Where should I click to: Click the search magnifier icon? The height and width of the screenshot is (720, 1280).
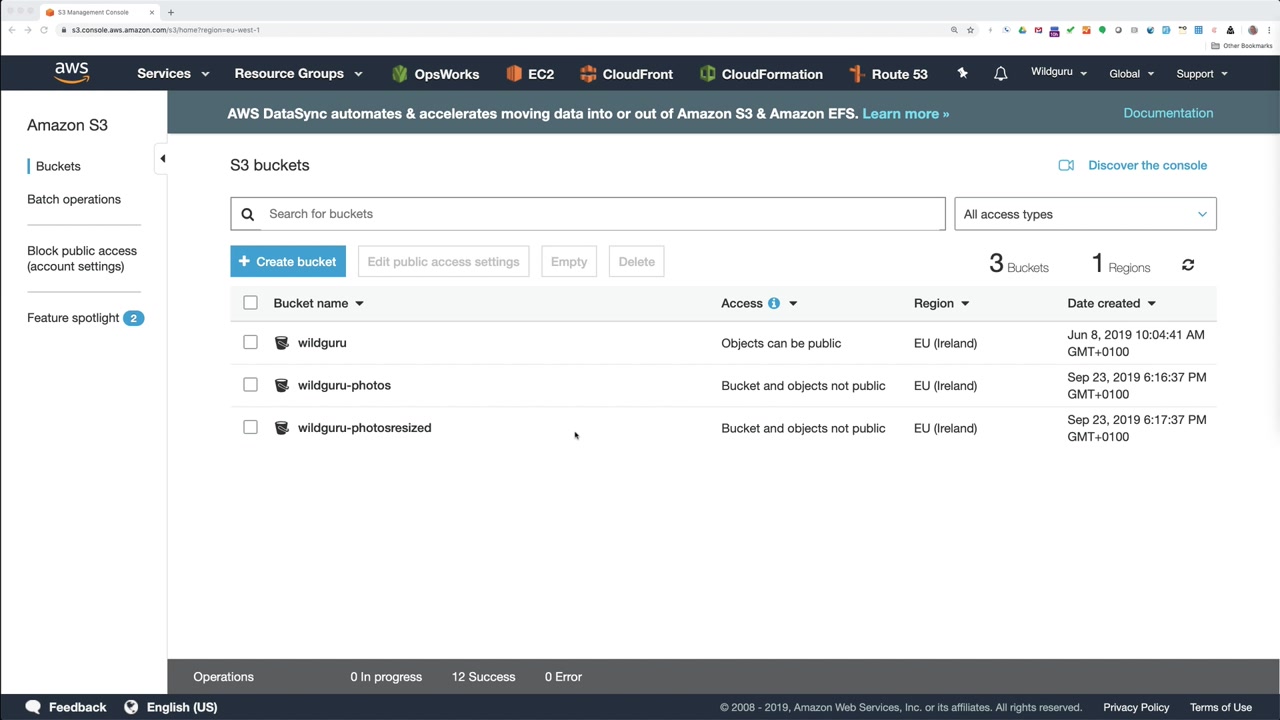click(x=248, y=214)
